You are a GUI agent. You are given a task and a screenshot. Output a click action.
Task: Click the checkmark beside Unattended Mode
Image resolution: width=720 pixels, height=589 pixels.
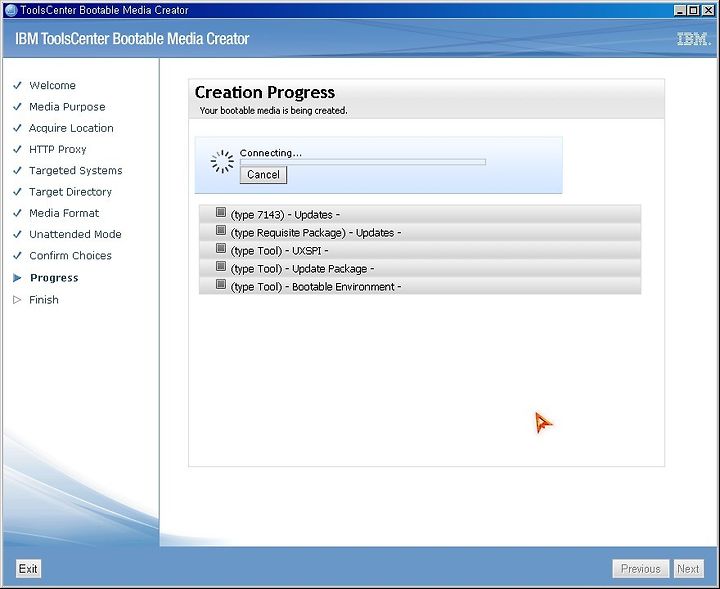(17, 234)
